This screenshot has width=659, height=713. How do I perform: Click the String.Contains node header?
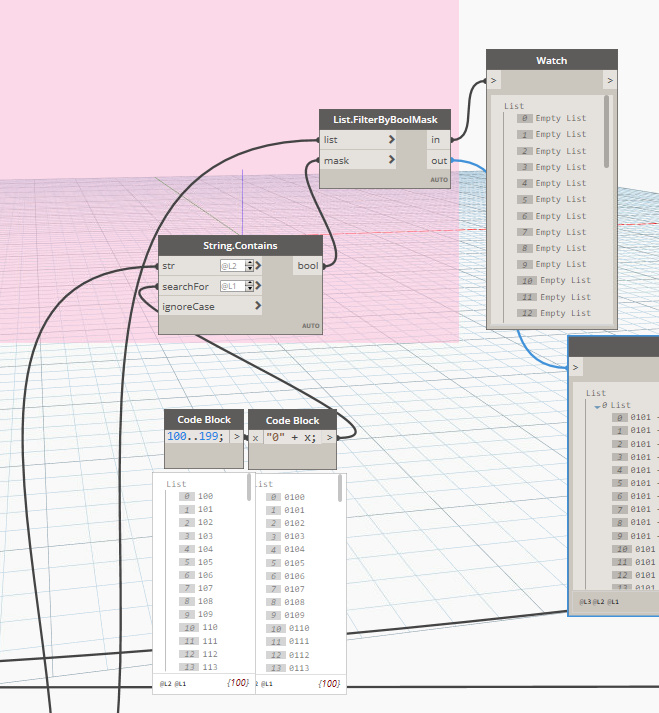[240, 246]
